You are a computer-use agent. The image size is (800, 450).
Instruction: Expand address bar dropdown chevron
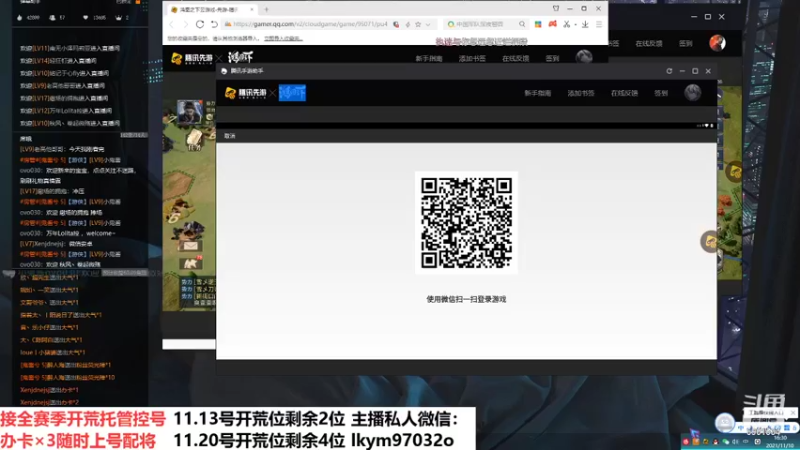click(428, 24)
